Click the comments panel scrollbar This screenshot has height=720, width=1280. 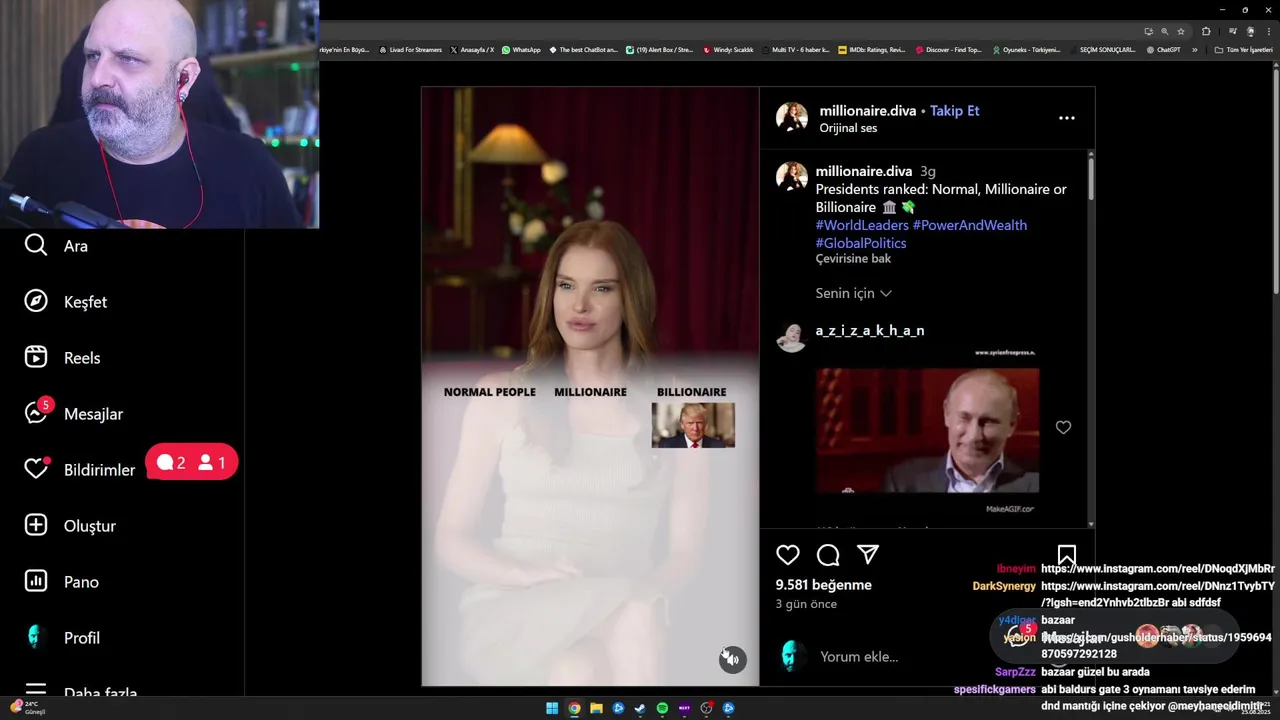tap(1090, 180)
